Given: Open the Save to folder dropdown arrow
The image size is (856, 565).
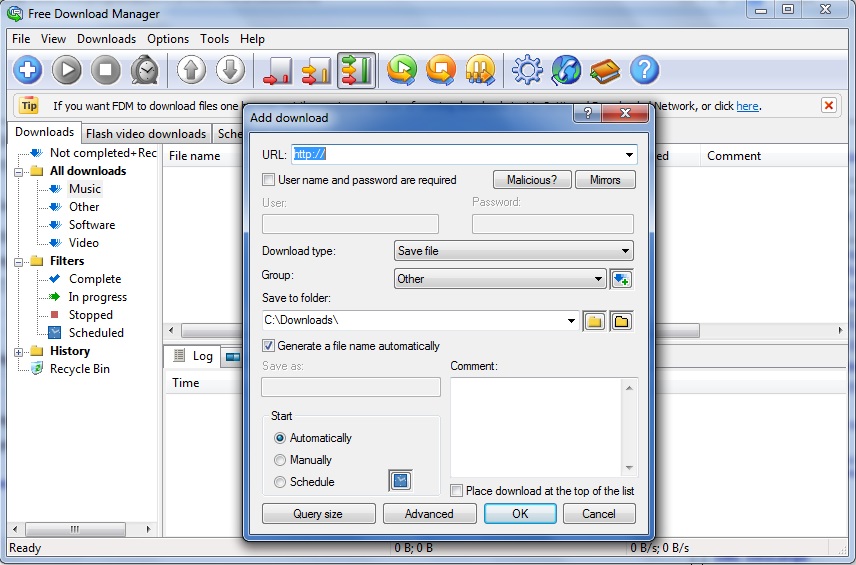Looking at the screenshot, I should 571,320.
